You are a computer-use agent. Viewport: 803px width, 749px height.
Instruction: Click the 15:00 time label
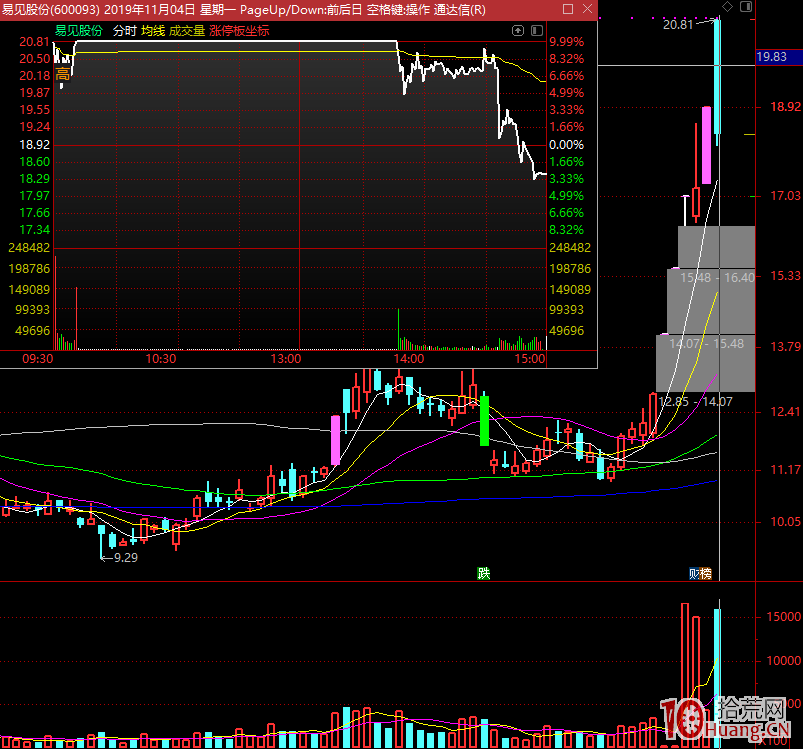coord(530,359)
